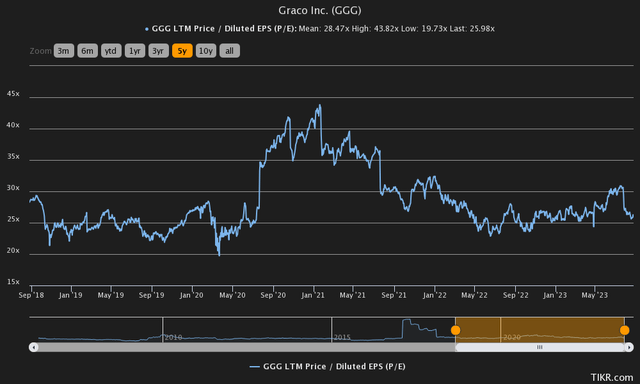Click the P/E trough near March 2020
The image size is (640, 384).
[219, 255]
